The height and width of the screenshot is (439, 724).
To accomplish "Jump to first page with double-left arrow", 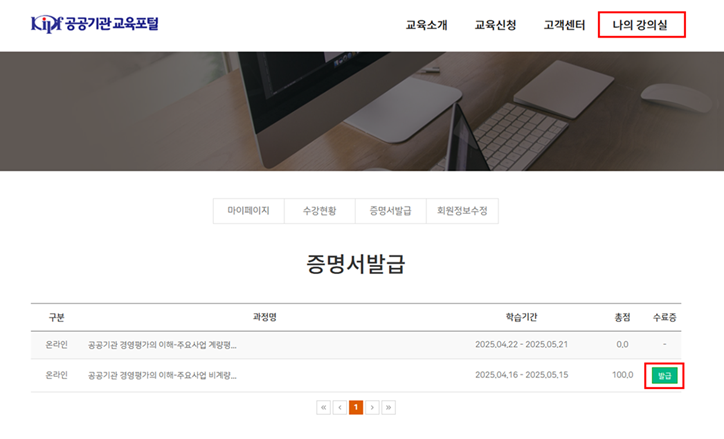I will (323, 407).
